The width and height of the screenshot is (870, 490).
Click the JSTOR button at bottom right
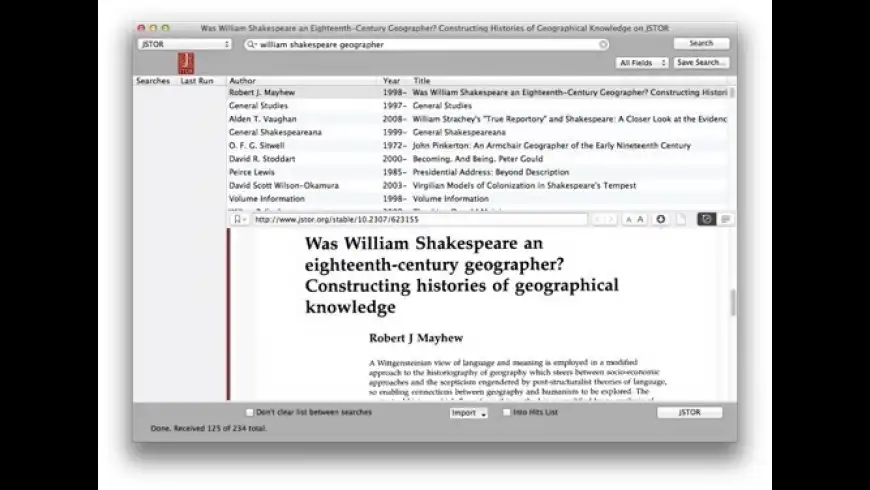click(x=690, y=412)
